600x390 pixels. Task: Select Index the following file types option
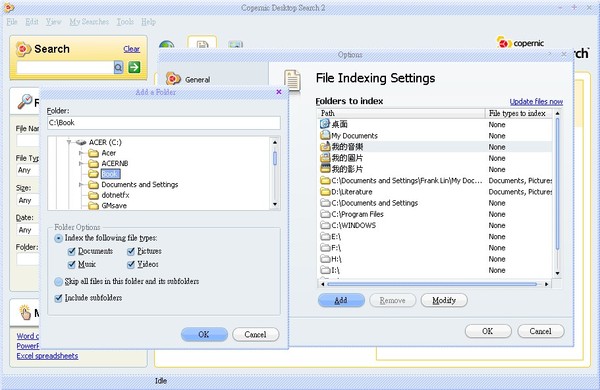click(58, 238)
